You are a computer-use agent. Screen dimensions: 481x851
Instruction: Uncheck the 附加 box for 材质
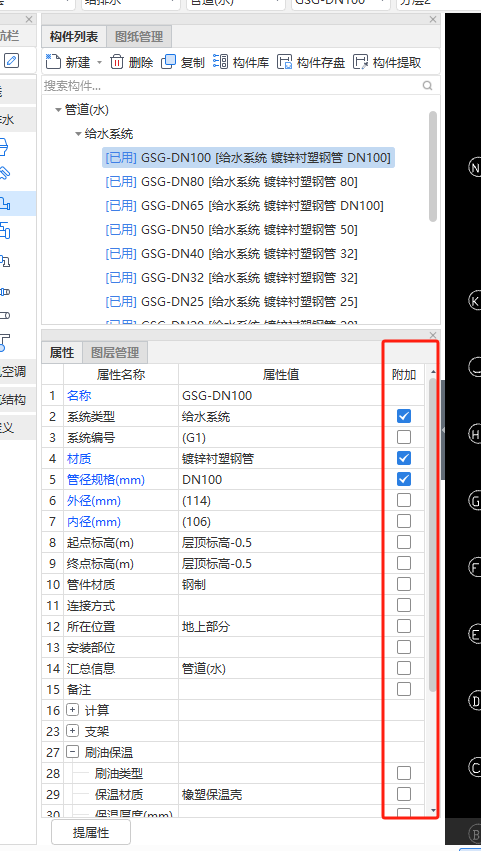(x=403, y=458)
